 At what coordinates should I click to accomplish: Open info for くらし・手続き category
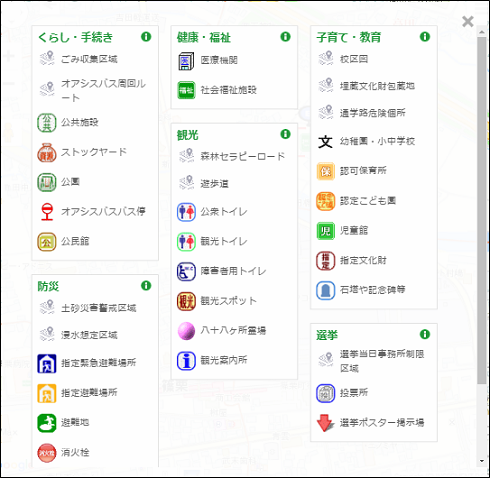pyautogui.click(x=146, y=36)
